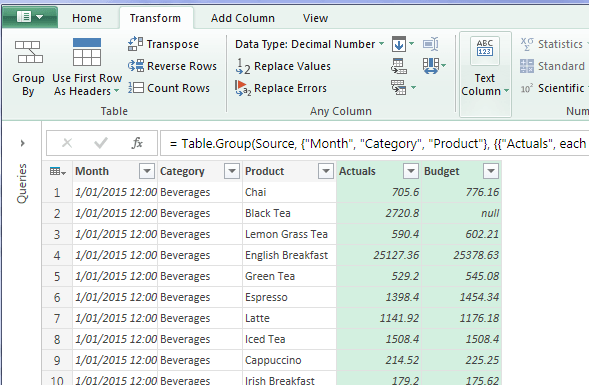Click Actuals value 705.6
589x385 pixels.
click(x=379, y=192)
